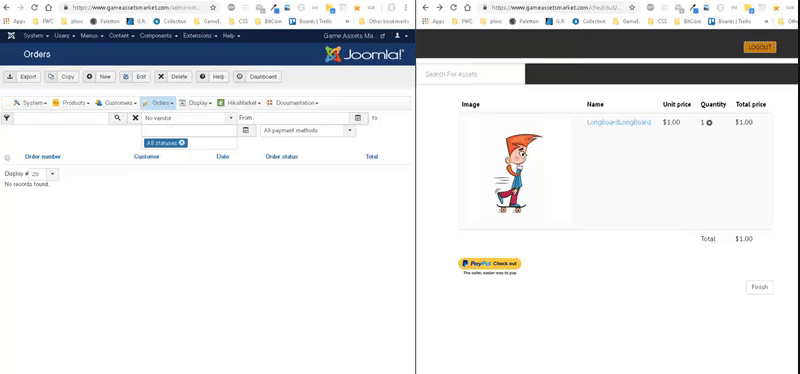Viewport: 800px width, 374px height.
Task: Open the Components menu
Action: click(159, 36)
